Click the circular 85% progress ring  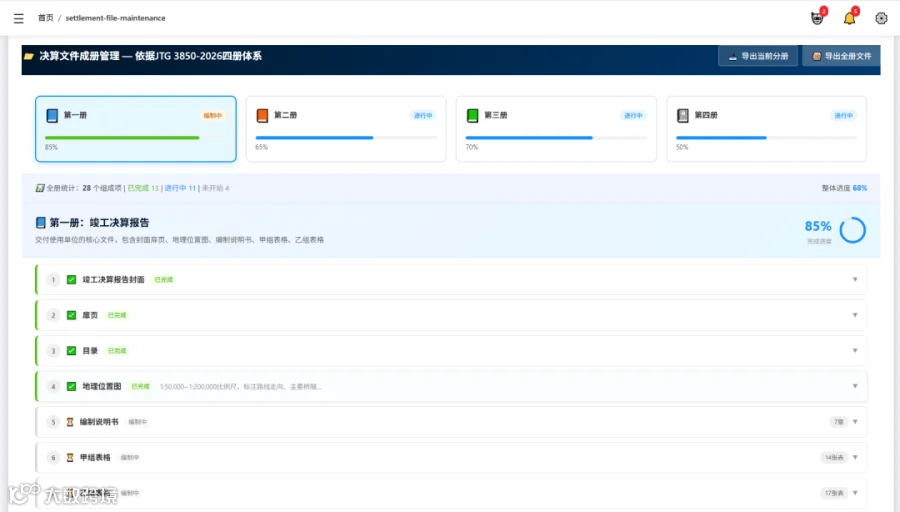click(x=852, y=230)
